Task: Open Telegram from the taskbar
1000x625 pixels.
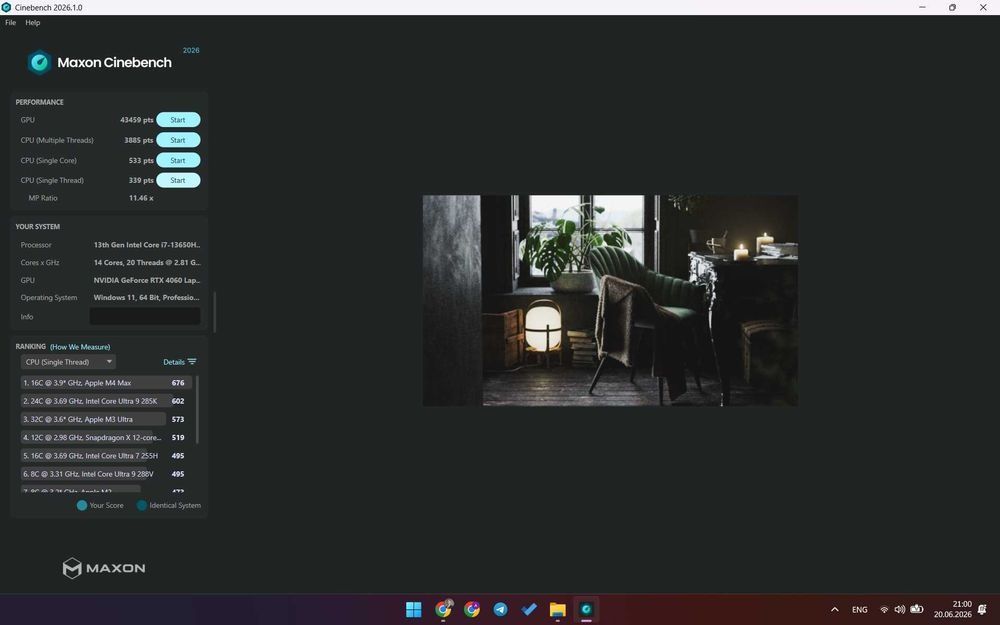Action: point(501,610)
